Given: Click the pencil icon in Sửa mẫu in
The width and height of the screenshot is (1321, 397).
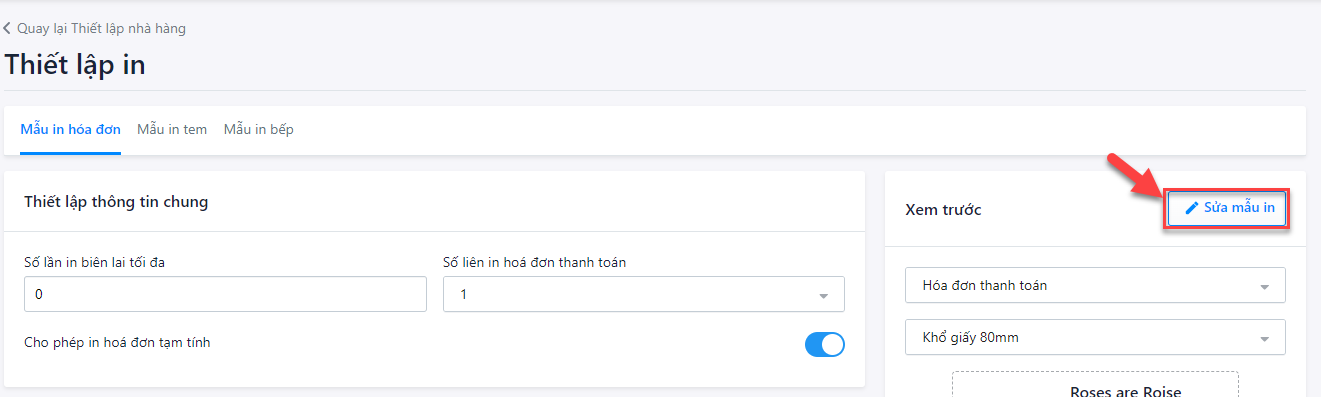Looking at the screenshot, I should coord(1191,208).
